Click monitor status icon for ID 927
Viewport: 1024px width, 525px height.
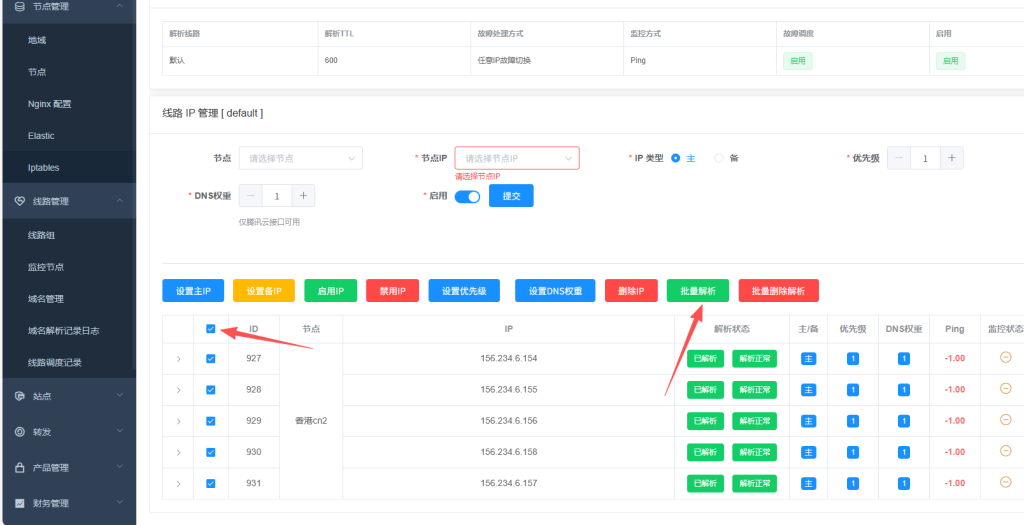tap(1006, 357)
